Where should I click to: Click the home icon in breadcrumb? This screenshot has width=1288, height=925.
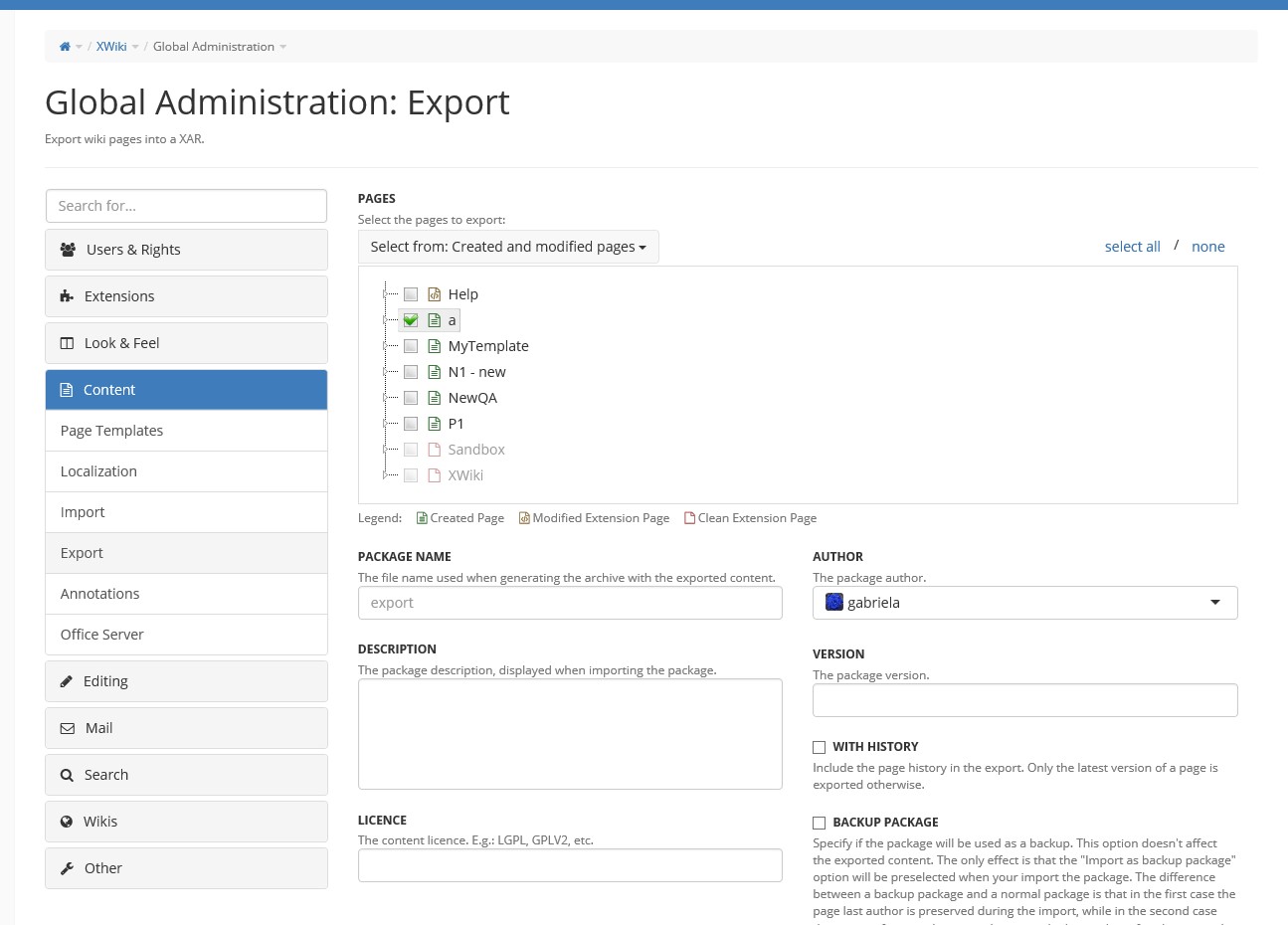tap(65, 47)
